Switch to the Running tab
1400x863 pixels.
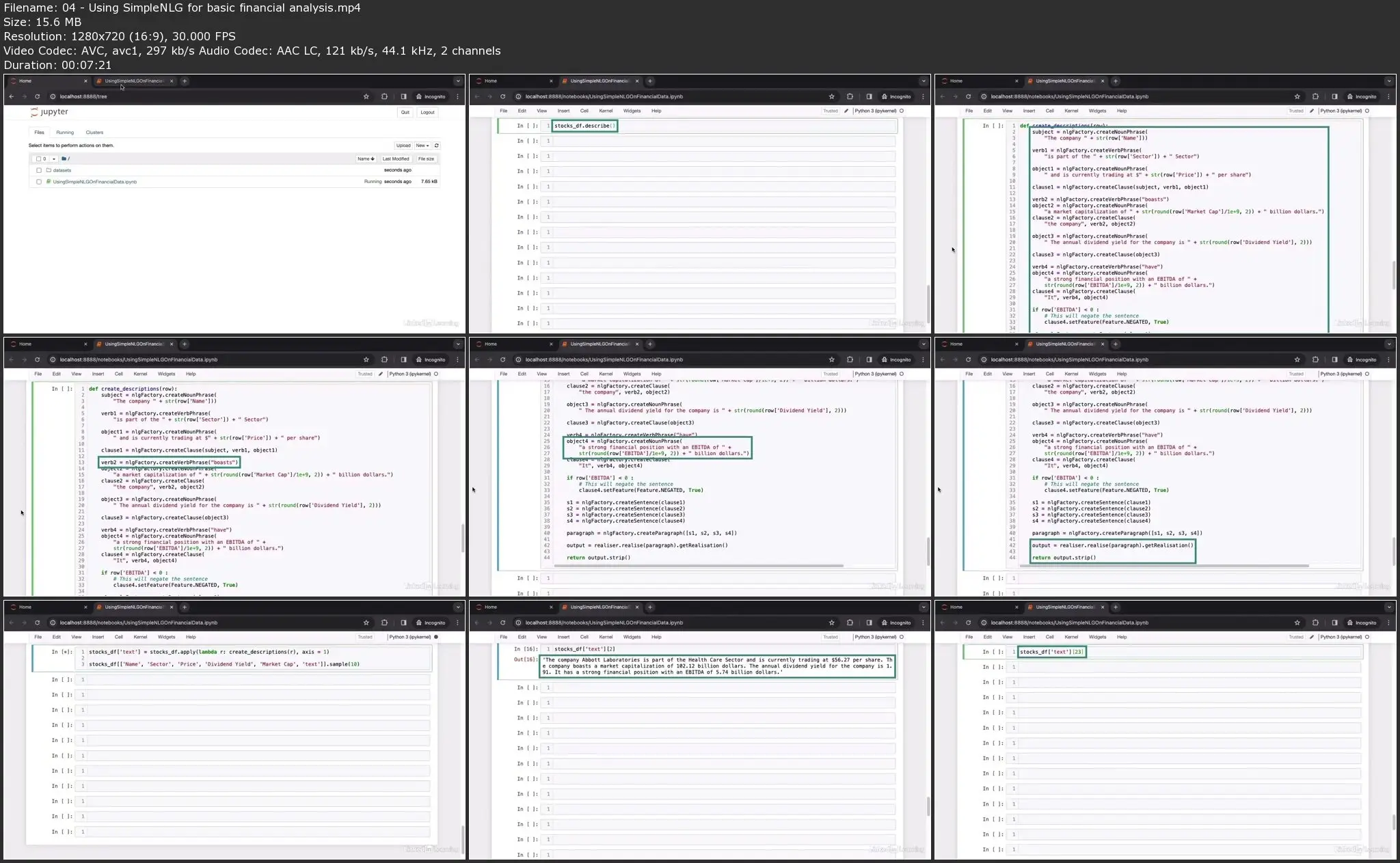(x=65, y=133)
